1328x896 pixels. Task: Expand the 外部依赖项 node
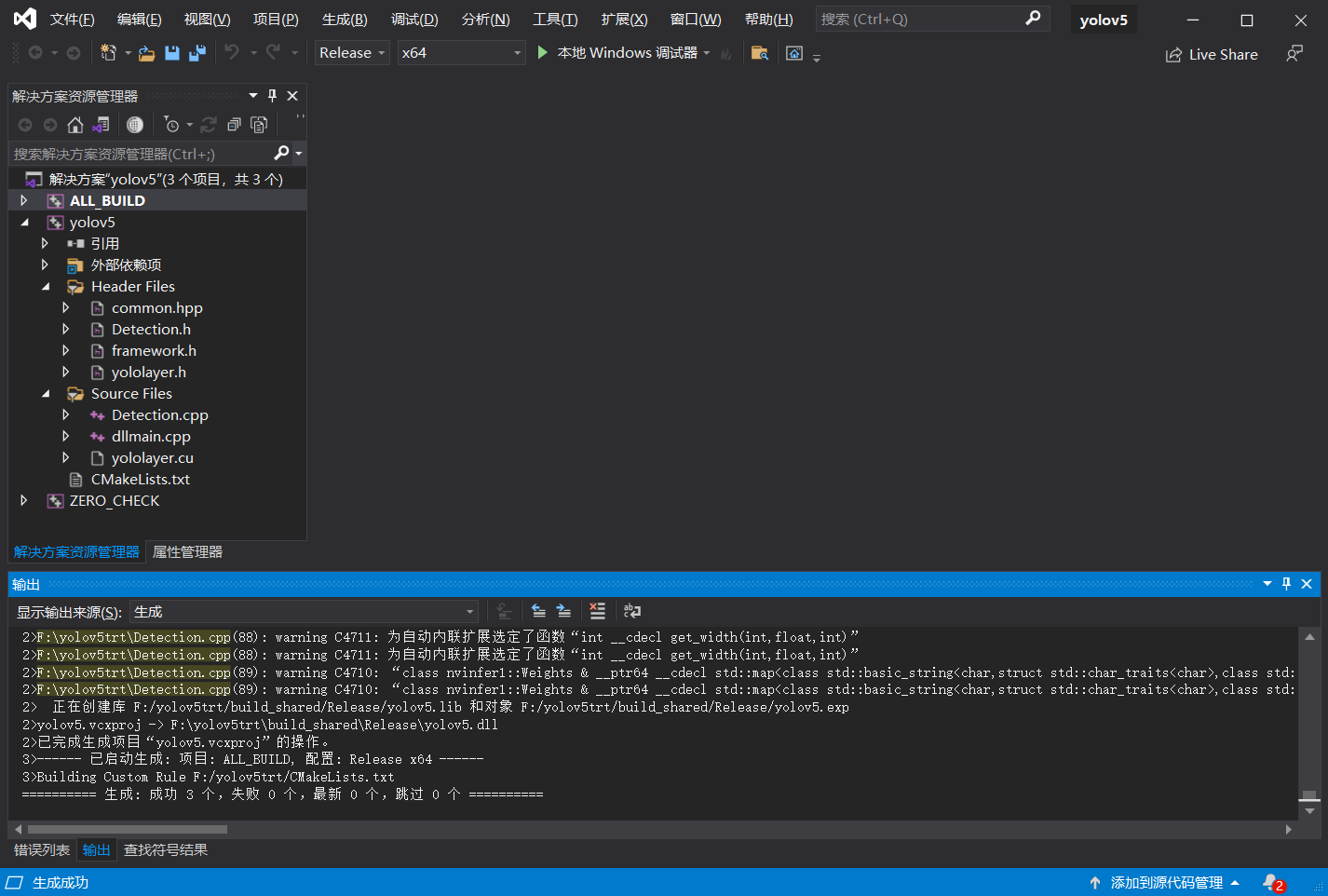pos(45,265)
